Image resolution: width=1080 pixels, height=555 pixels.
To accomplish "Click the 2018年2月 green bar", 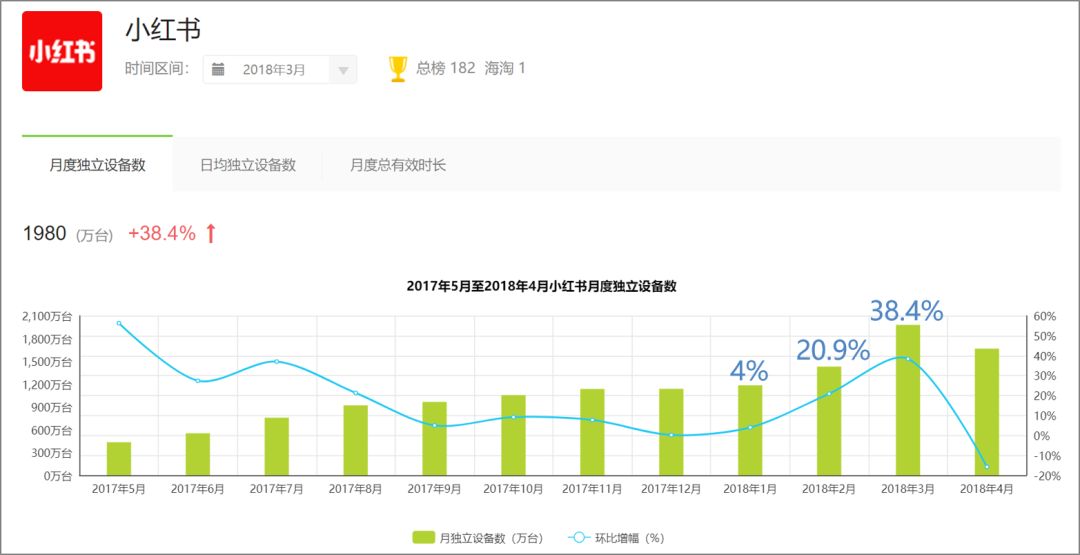I will pyautogui.click(x=828, y=420).
